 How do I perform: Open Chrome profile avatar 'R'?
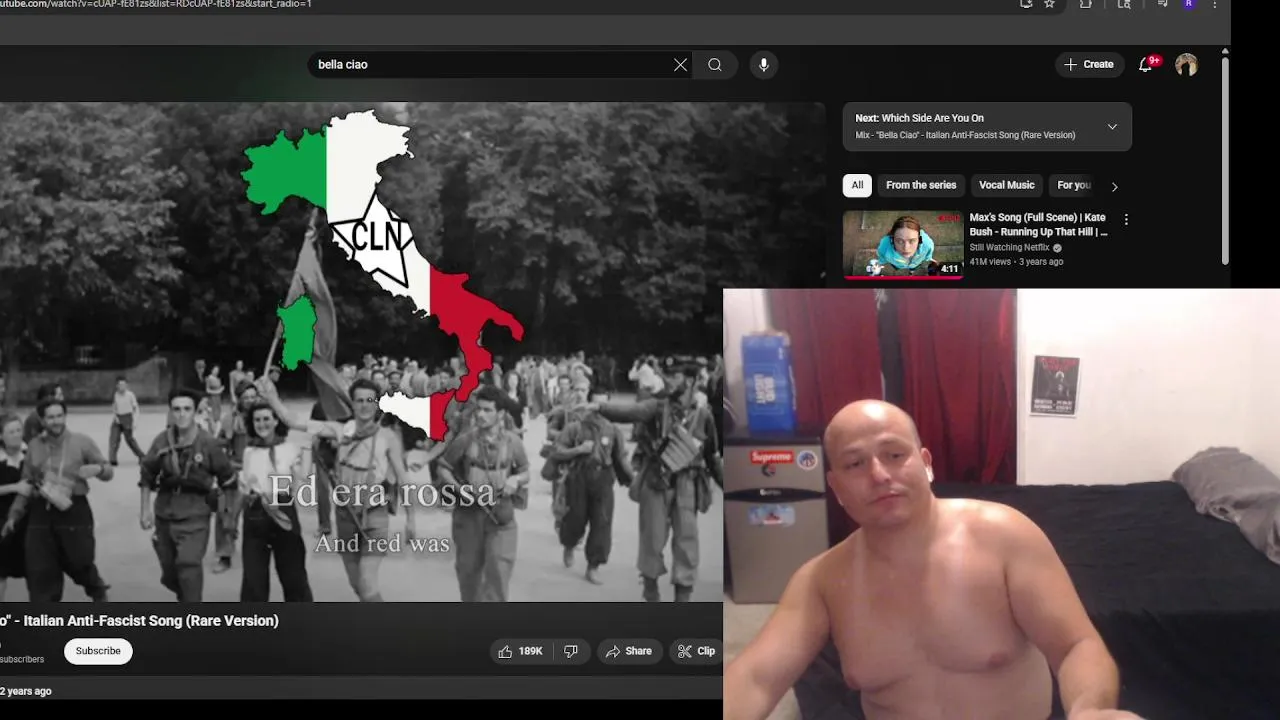click(1189, 4)
